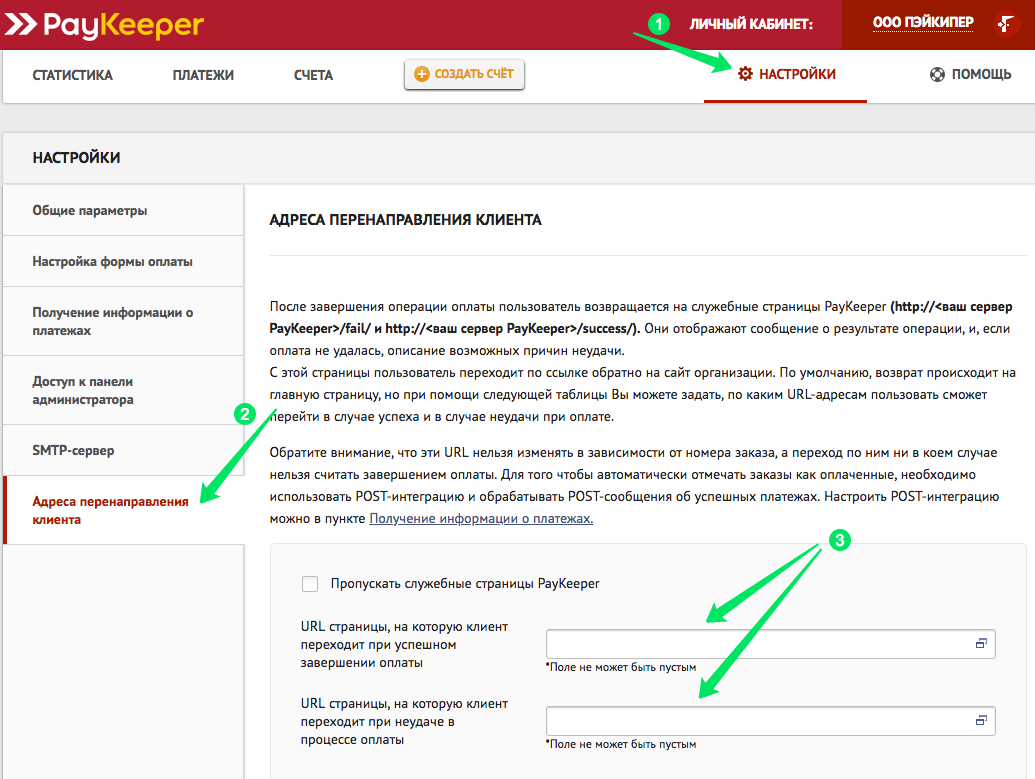The image size is (1035, 779).
Task: Open Настройка формы оплаты in the sidebar
Action: (112, 261)
